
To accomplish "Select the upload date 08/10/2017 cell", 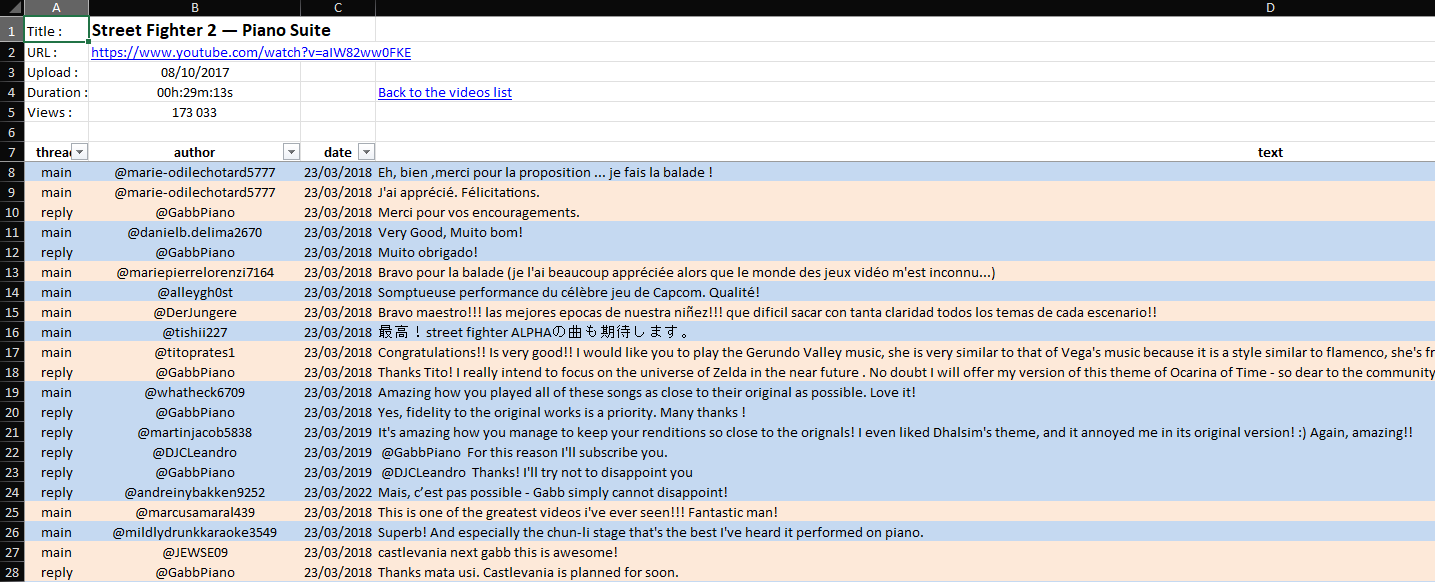I will (x=195, y=72).
